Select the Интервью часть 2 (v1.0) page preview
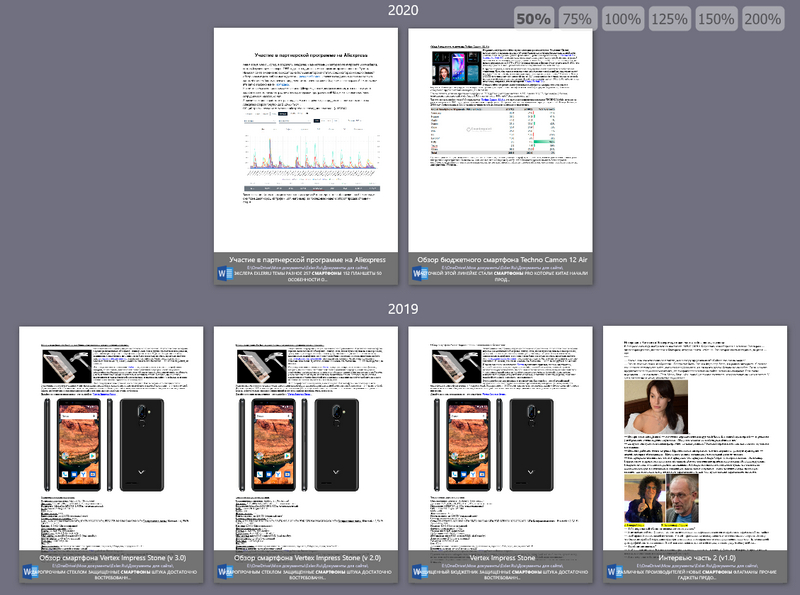The width and height of the screenshot is (800, 595). (x=695, y=438)
